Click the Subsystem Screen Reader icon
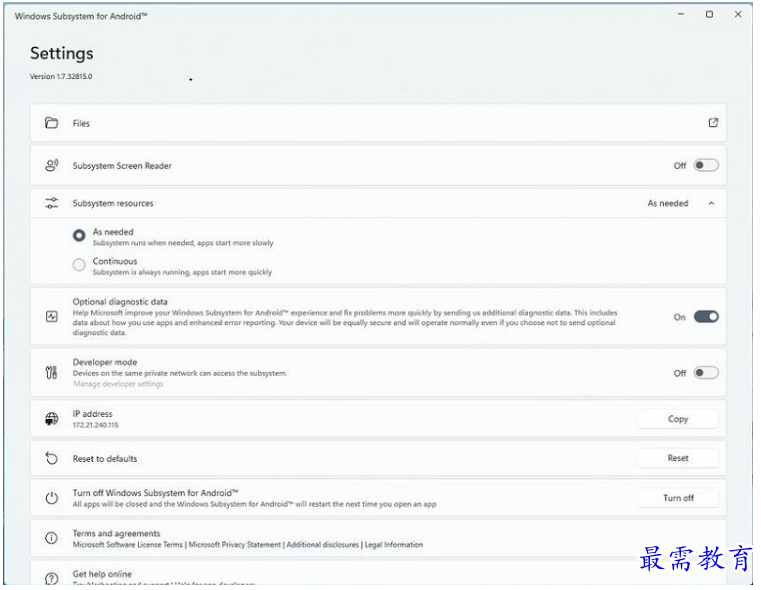The width and height of the screenshot is (761, 590). 51,165
